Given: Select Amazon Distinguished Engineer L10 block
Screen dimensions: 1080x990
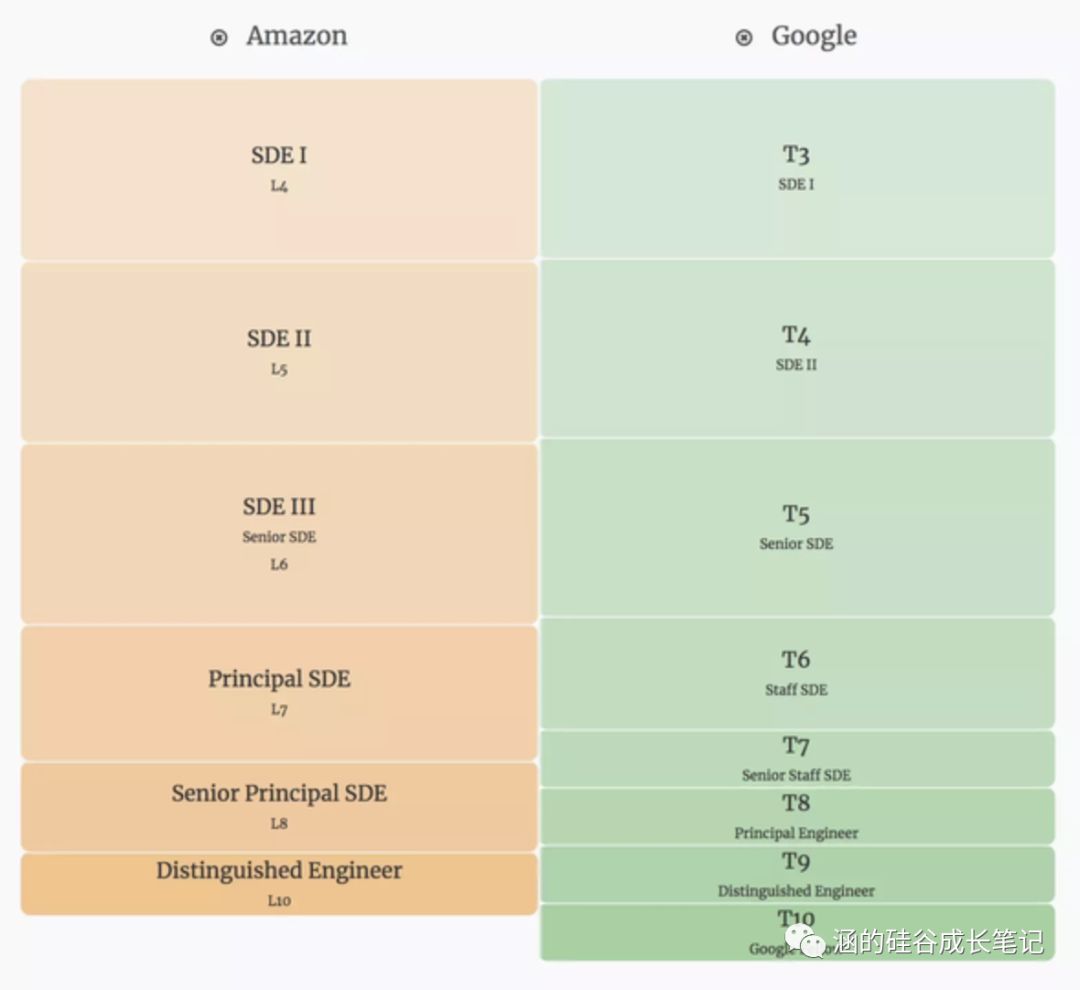Looking at the screenshot, I should [279, 883].
